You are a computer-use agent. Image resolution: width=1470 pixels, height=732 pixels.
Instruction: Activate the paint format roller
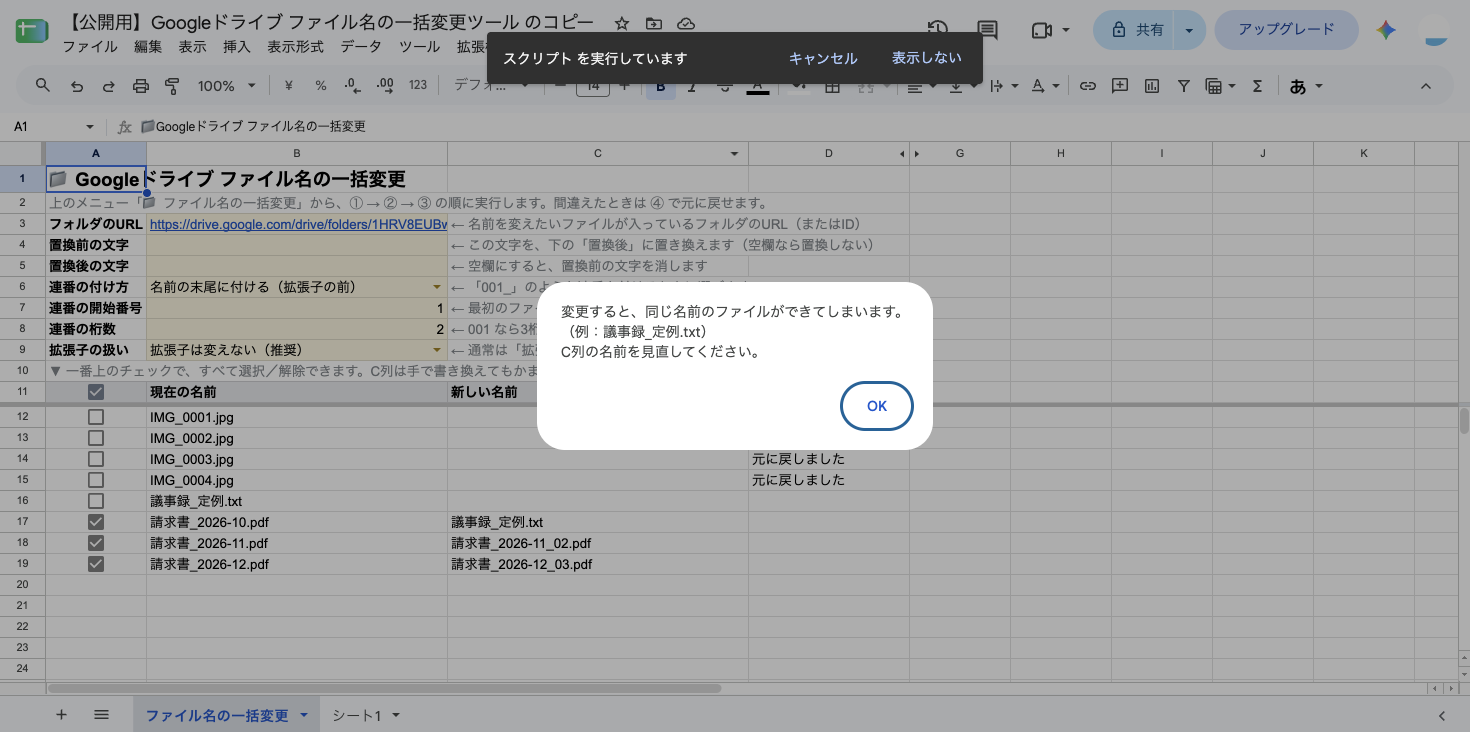171,86
